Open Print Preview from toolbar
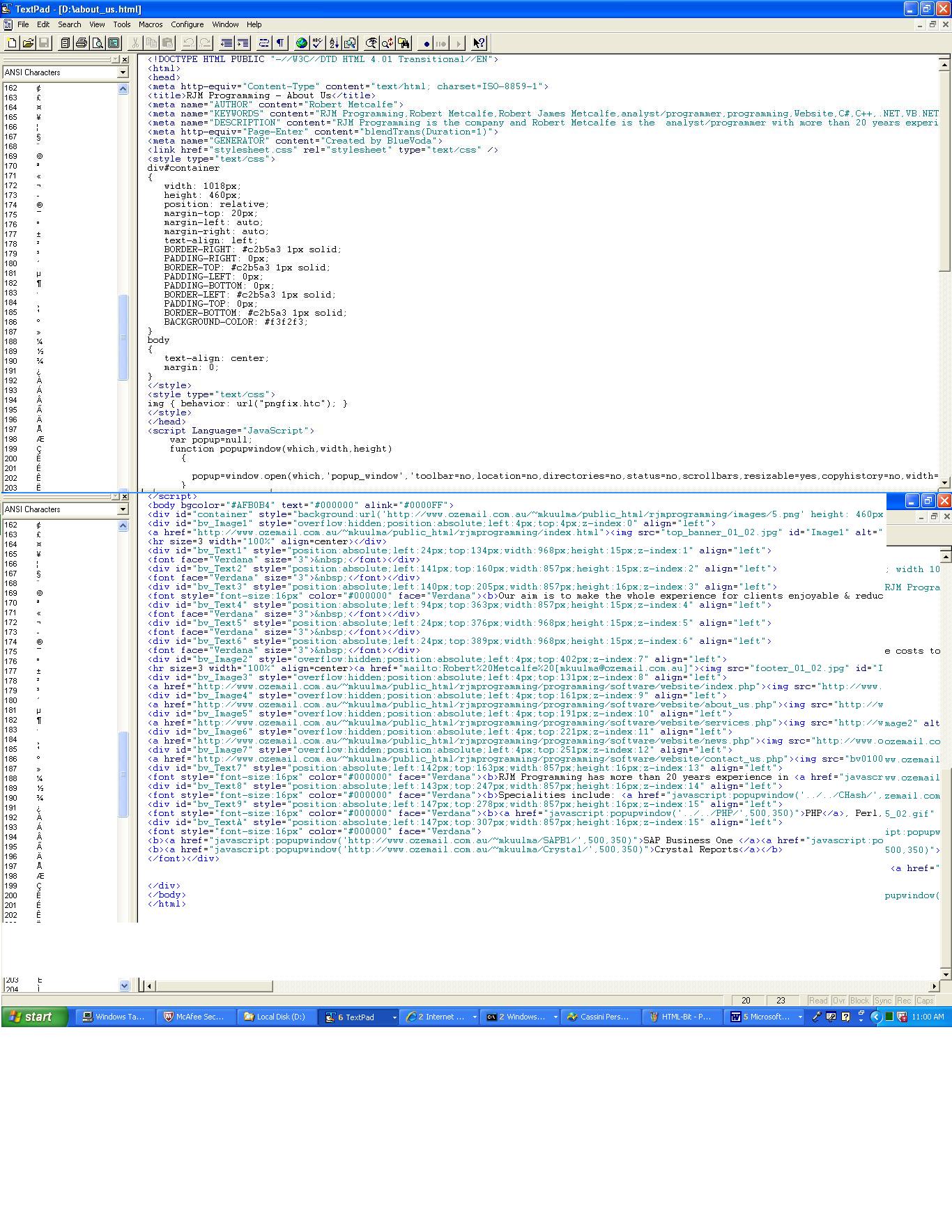Viewport: 952px width, 1232px height. click(x=97, y=43)
